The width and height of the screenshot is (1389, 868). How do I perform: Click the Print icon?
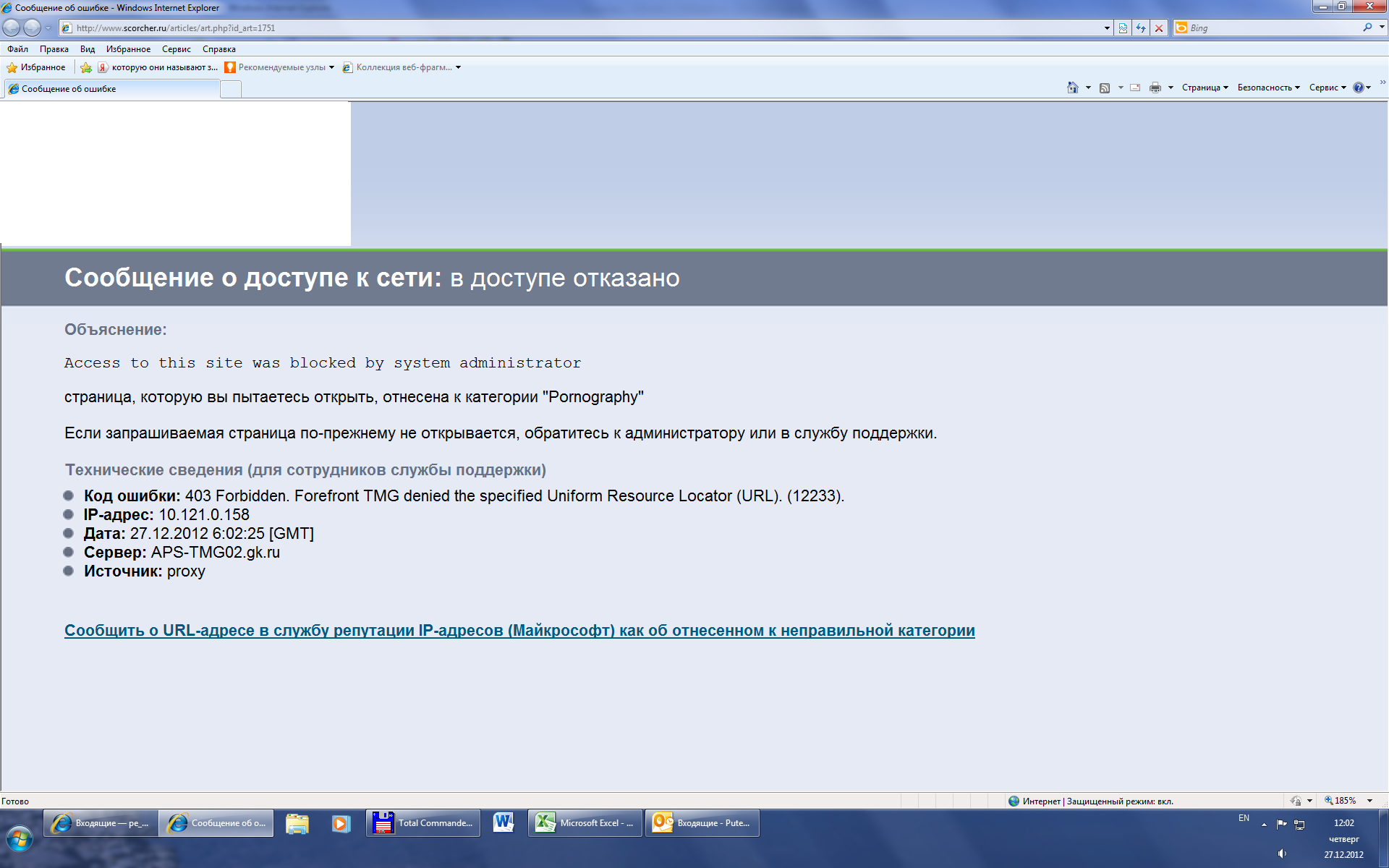tap(1155, 88)
